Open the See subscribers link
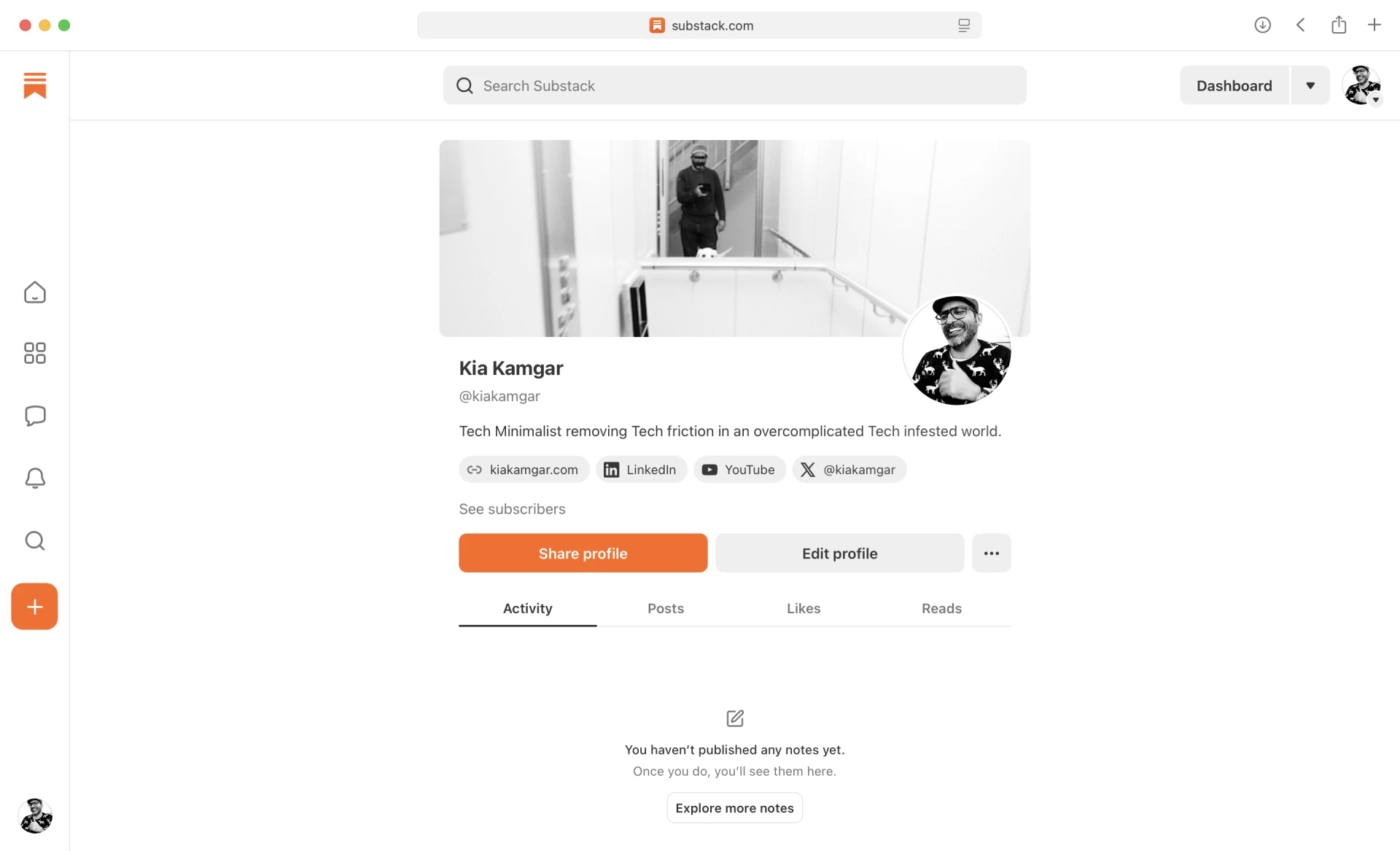Screen dimensions: 1400x851 (x=512, y=509)
